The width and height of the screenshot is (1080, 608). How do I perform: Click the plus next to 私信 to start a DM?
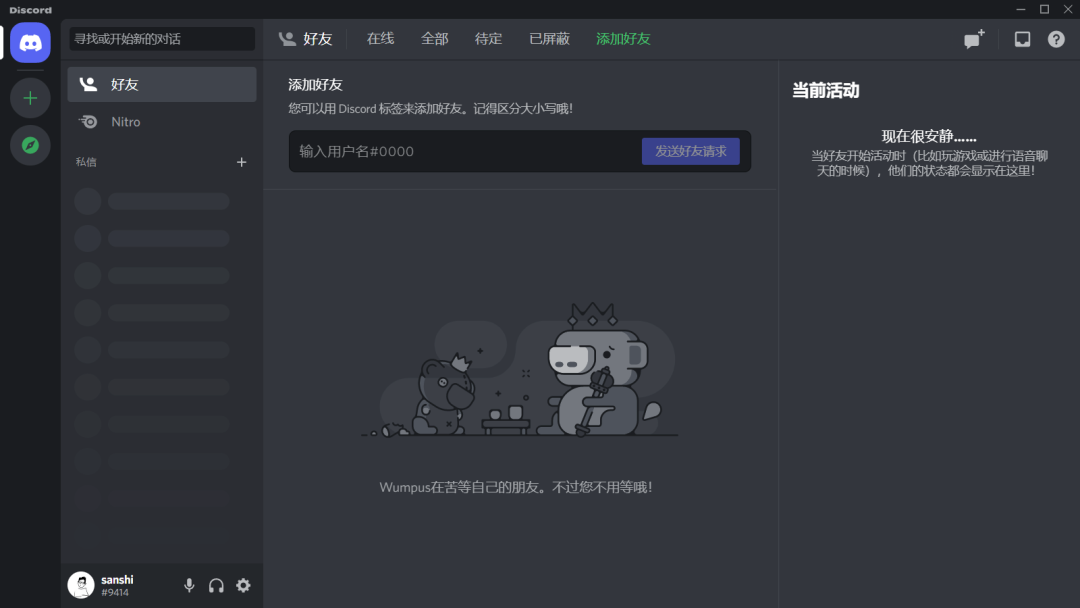(241, 161)
